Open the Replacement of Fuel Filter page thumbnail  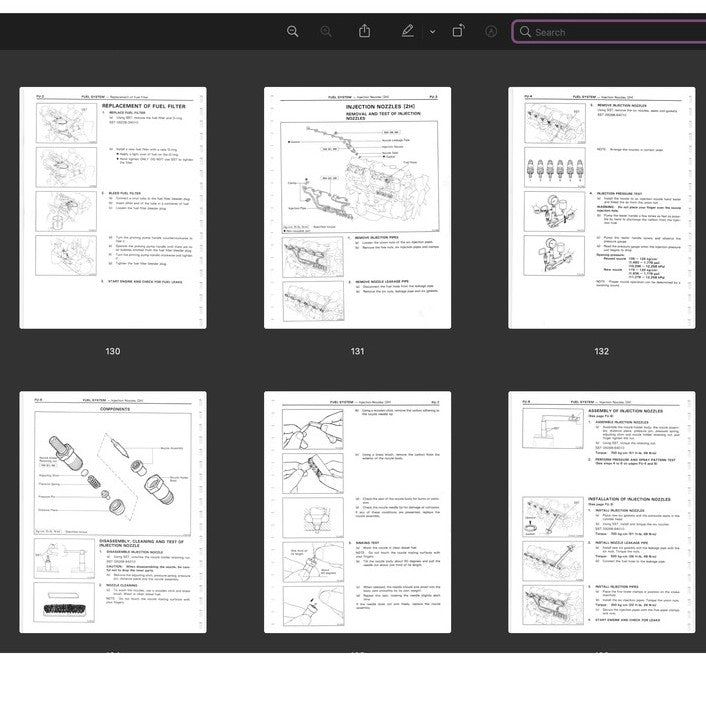tap(113, 208)
